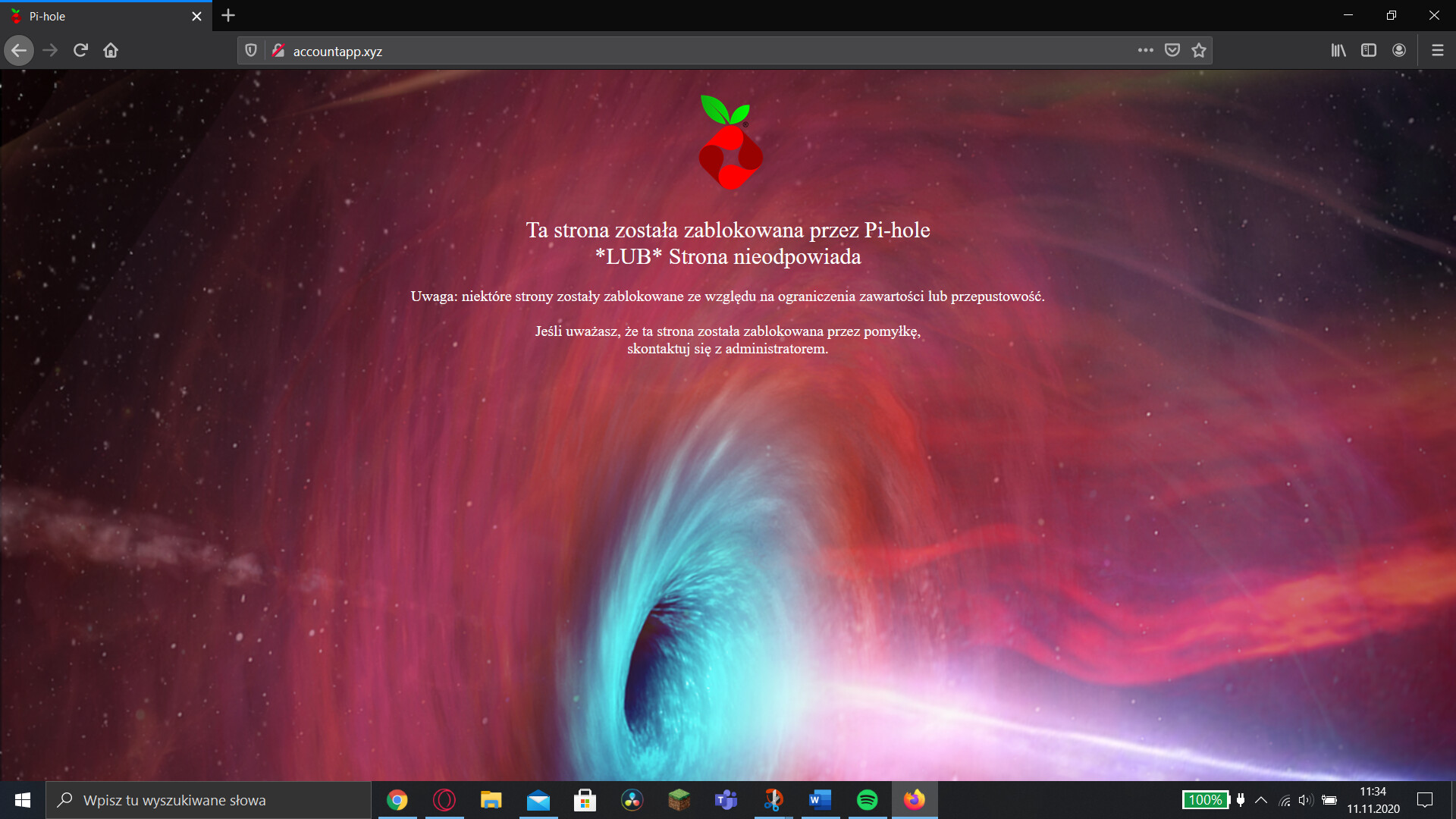1456x819 pixels.
Task: Click the Windows taskbar search box
Action: tap(209, 800)
